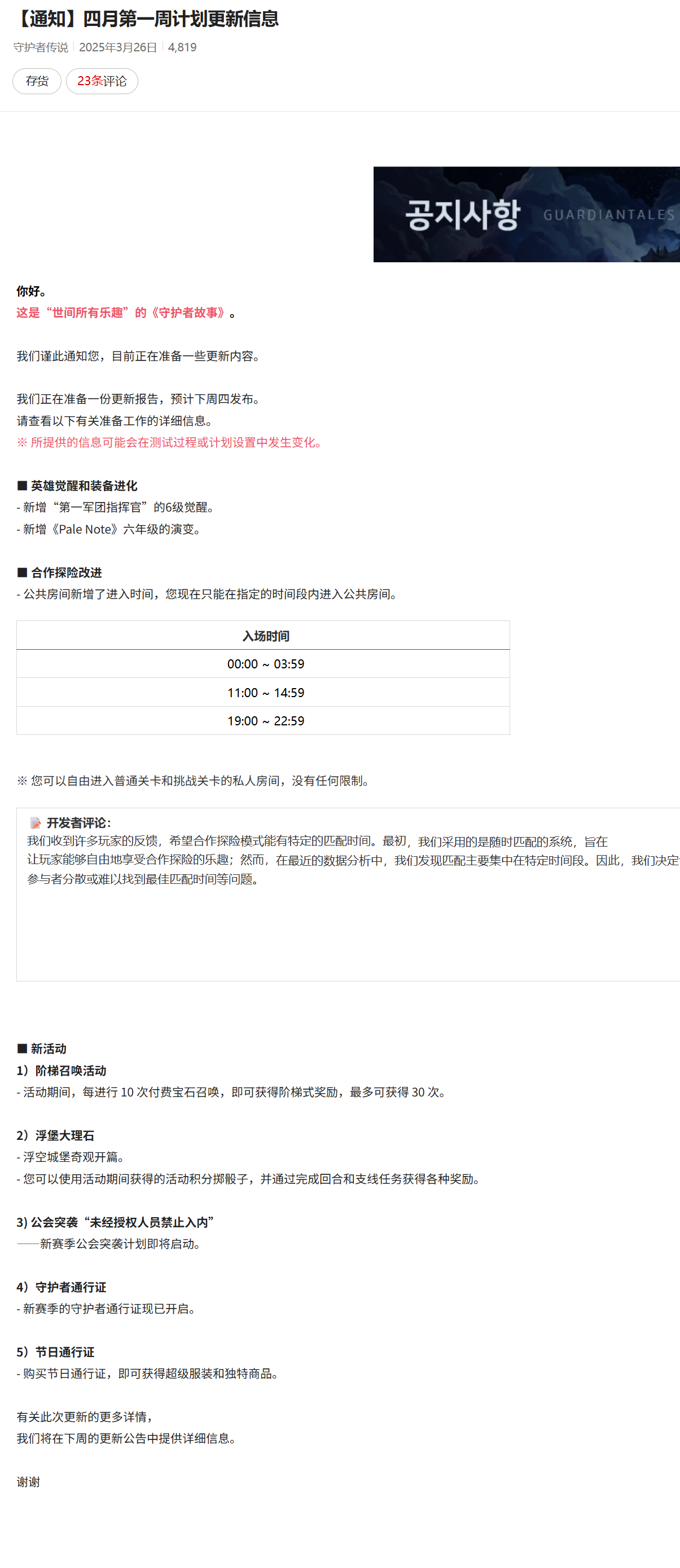Image resolution: width=680 pixels, height=1568 pixels.
Task: Click the 入场时间 table header
Action: [263, 636]
